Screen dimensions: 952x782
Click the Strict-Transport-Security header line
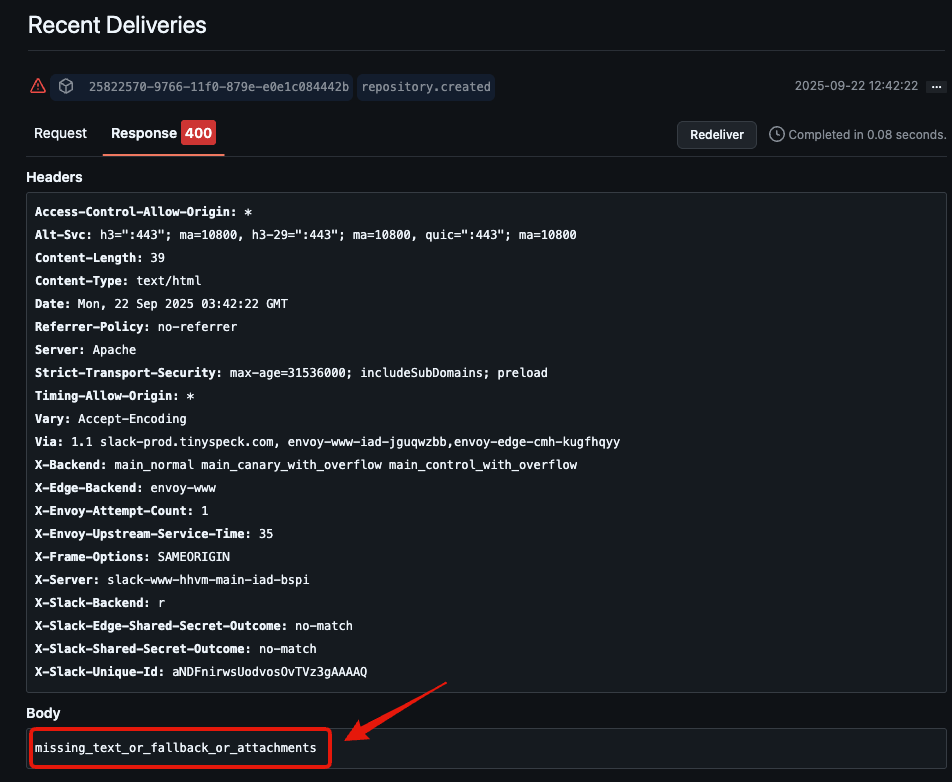[x=291, y=373]
